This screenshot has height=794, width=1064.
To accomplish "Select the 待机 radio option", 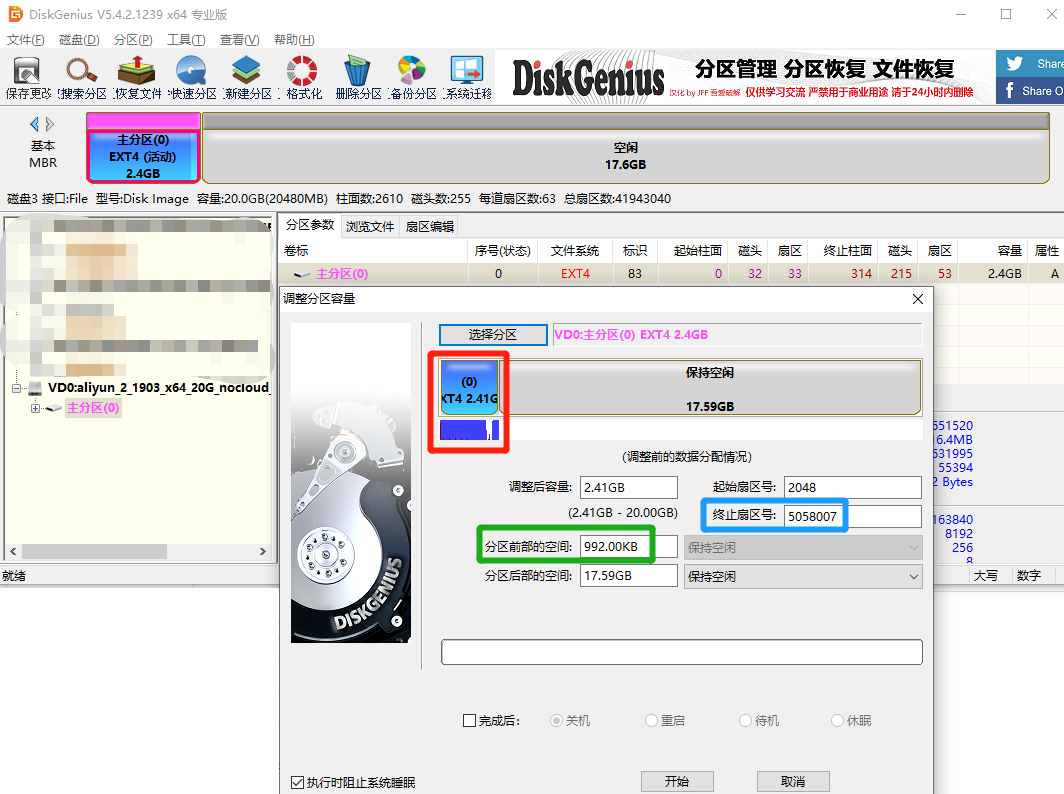I will pyautogui.click(x=746, y=721).
